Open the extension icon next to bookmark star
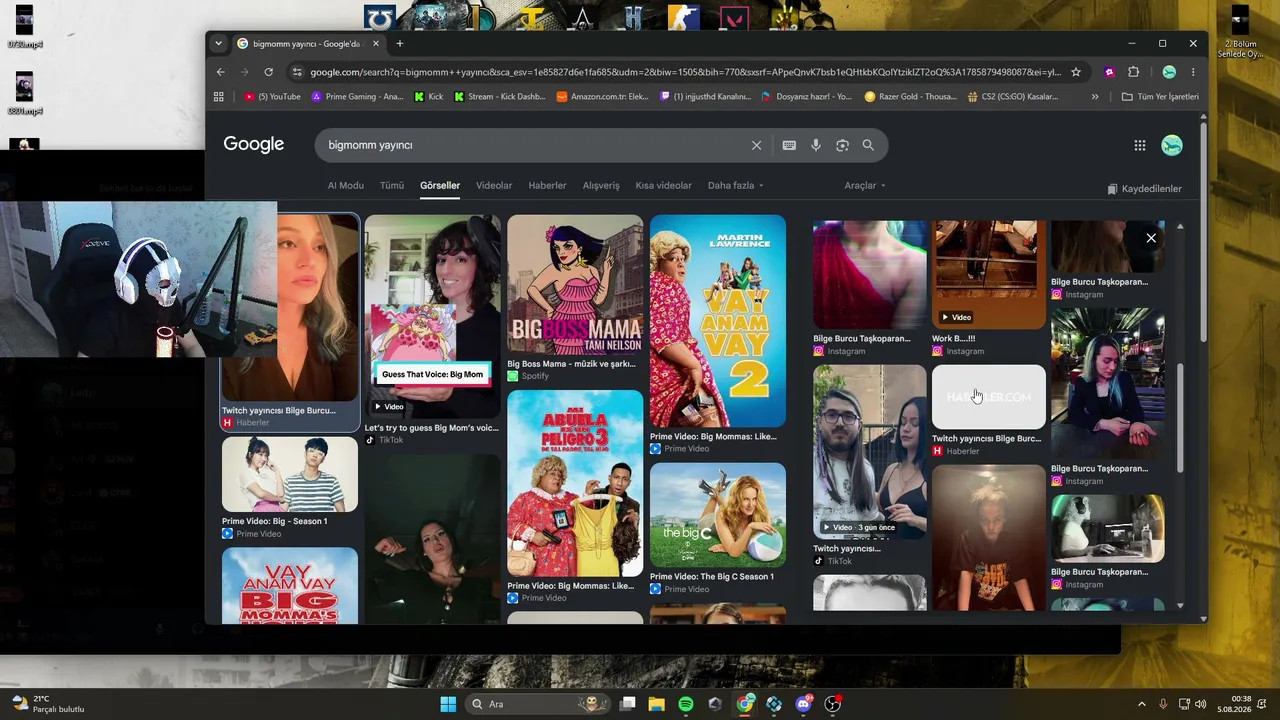 point(1109,72)
